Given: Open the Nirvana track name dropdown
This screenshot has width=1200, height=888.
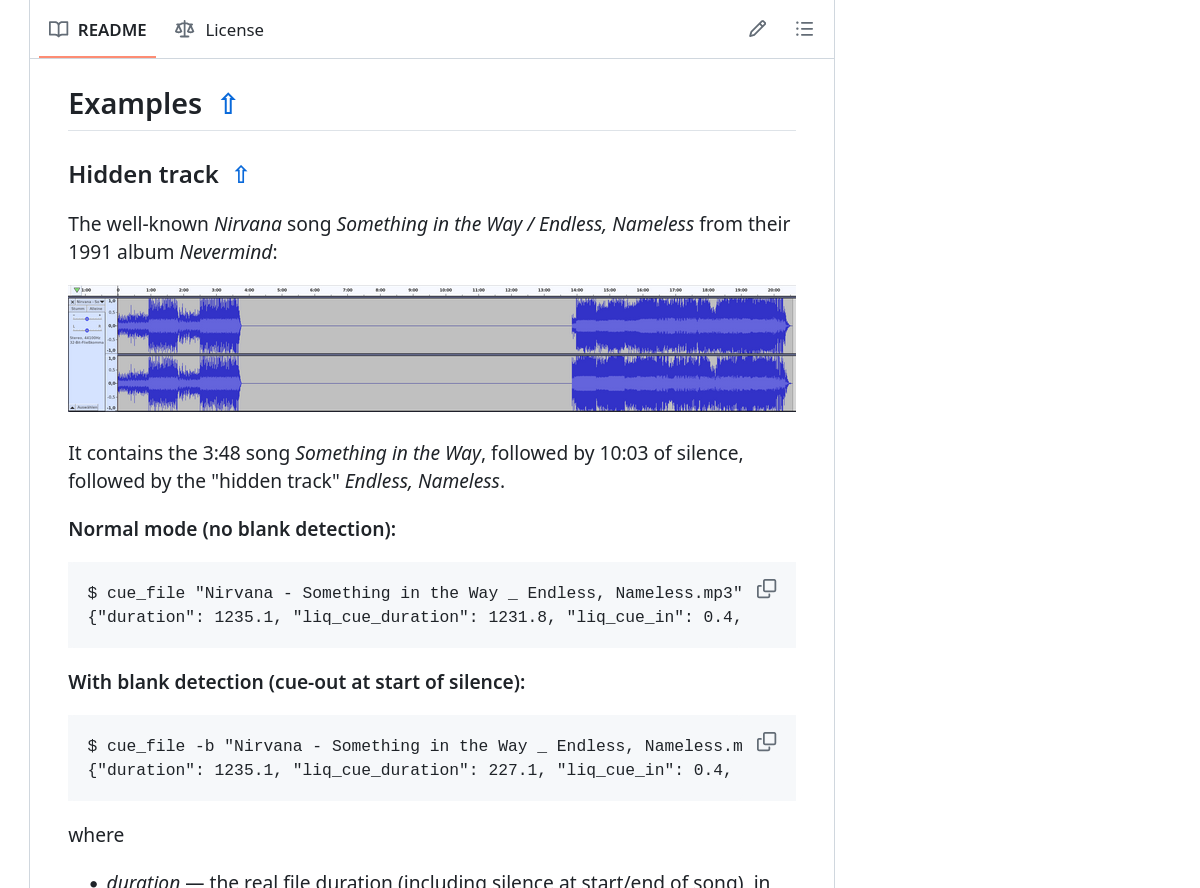Looking at the screenshot, I should pos(101,301).
